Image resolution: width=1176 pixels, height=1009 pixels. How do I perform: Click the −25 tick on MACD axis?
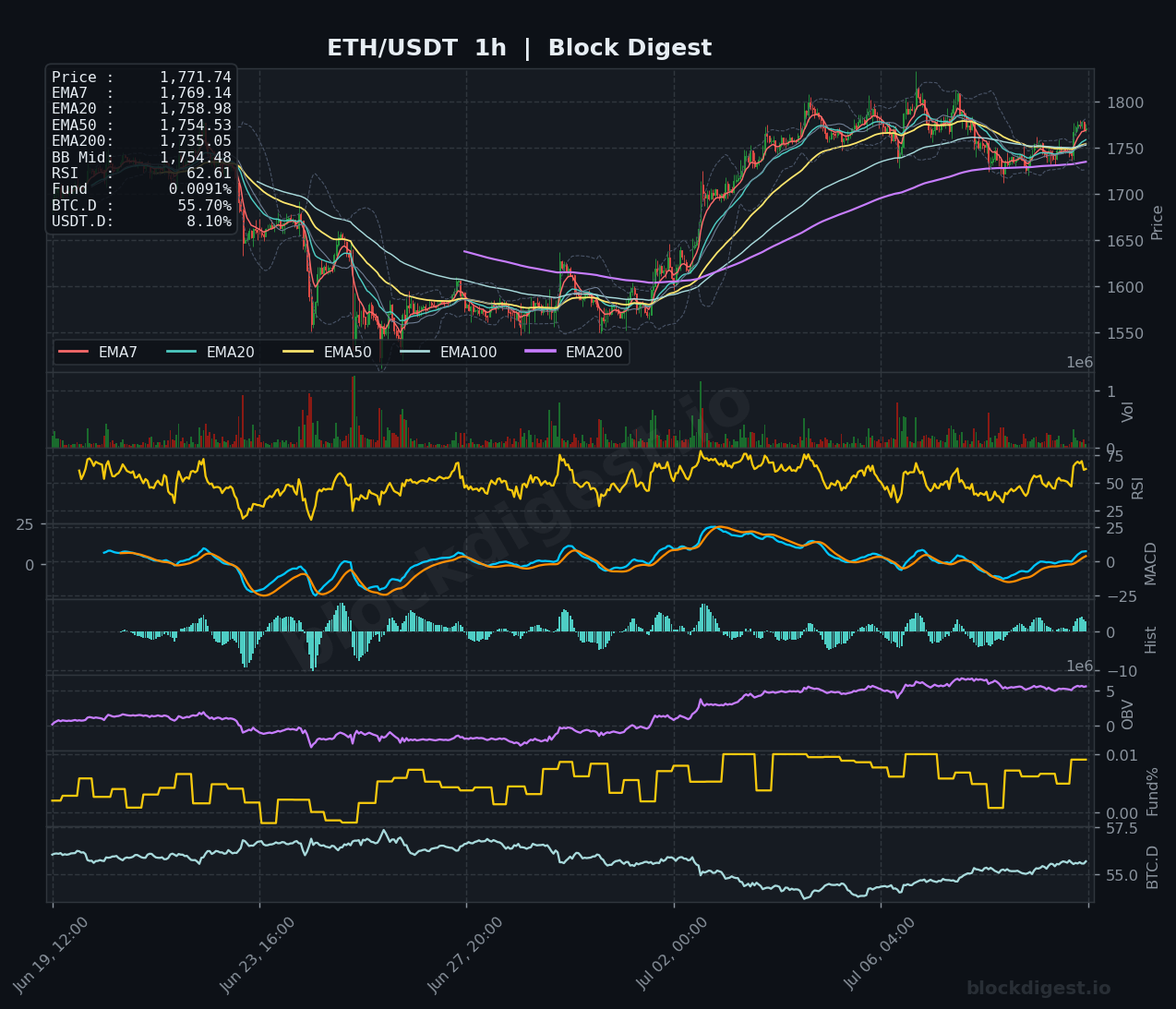[1121, 596]
